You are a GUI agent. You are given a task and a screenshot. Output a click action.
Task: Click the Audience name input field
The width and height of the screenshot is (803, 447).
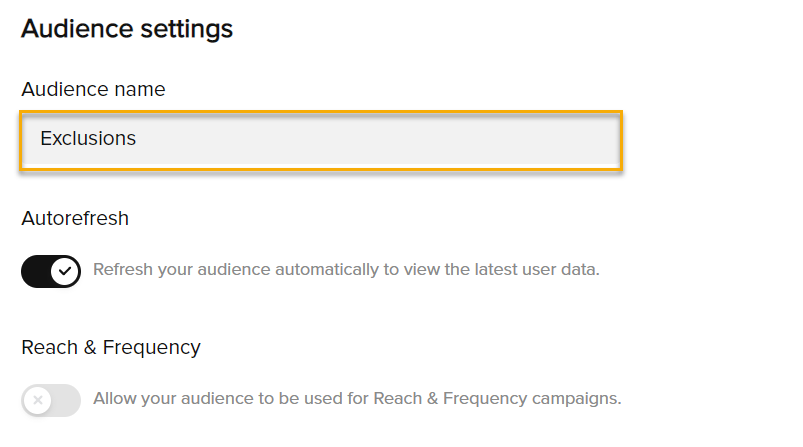click(320, 140)
